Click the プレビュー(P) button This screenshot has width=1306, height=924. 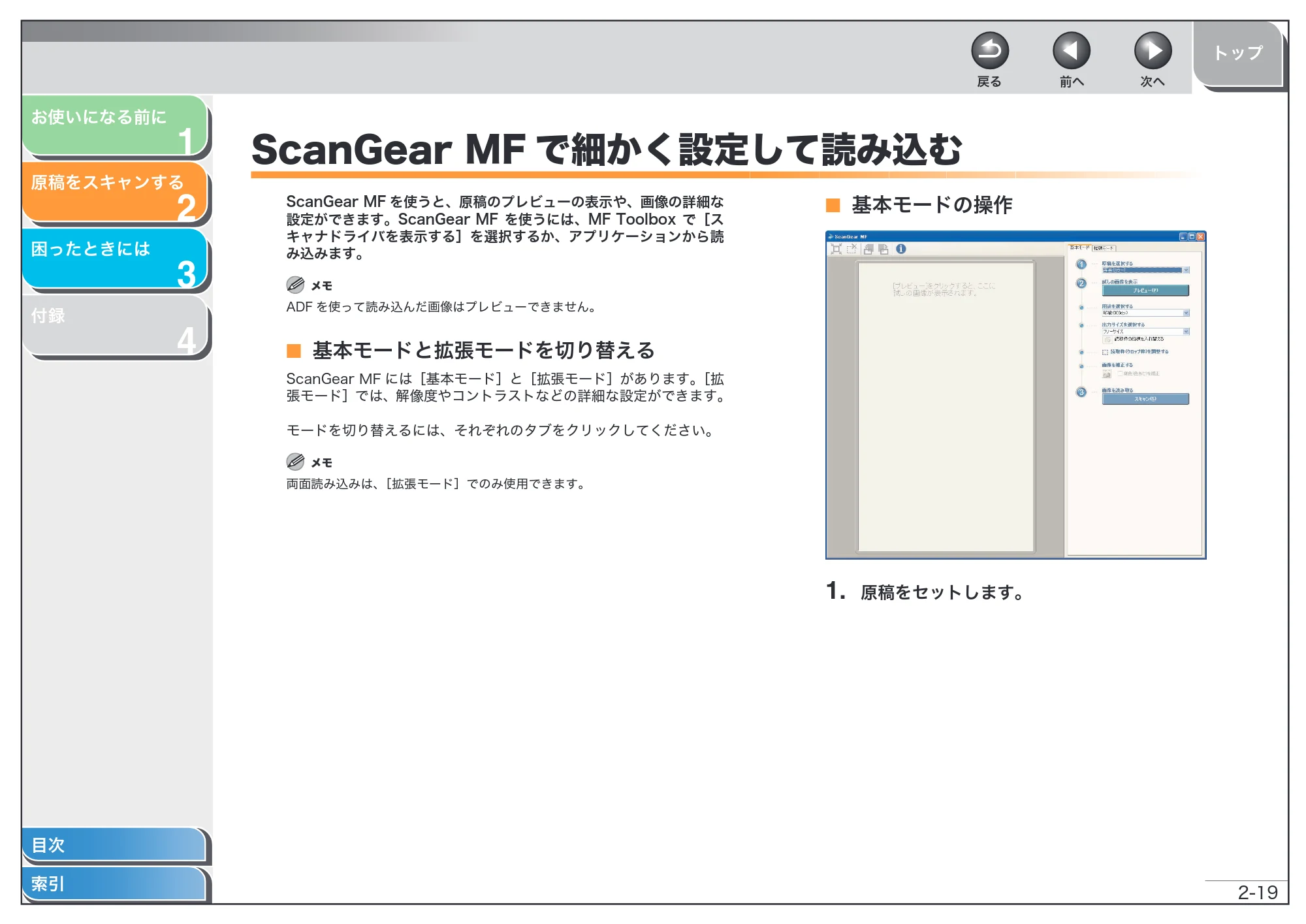click(x=1145, y=291)
